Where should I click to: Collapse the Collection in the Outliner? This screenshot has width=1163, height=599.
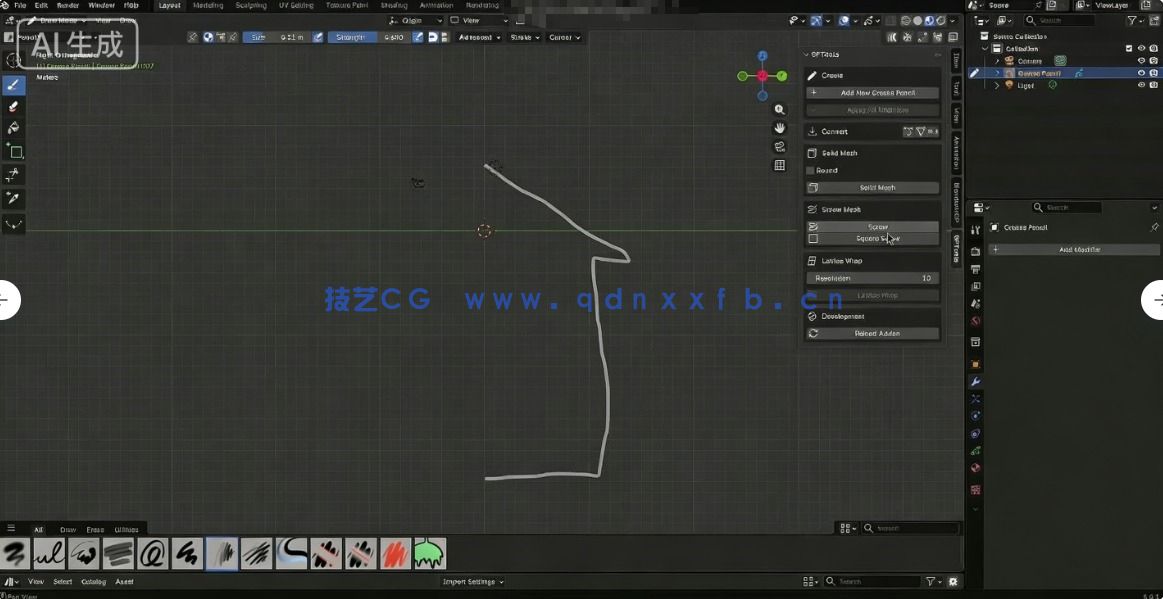(984, 47)
